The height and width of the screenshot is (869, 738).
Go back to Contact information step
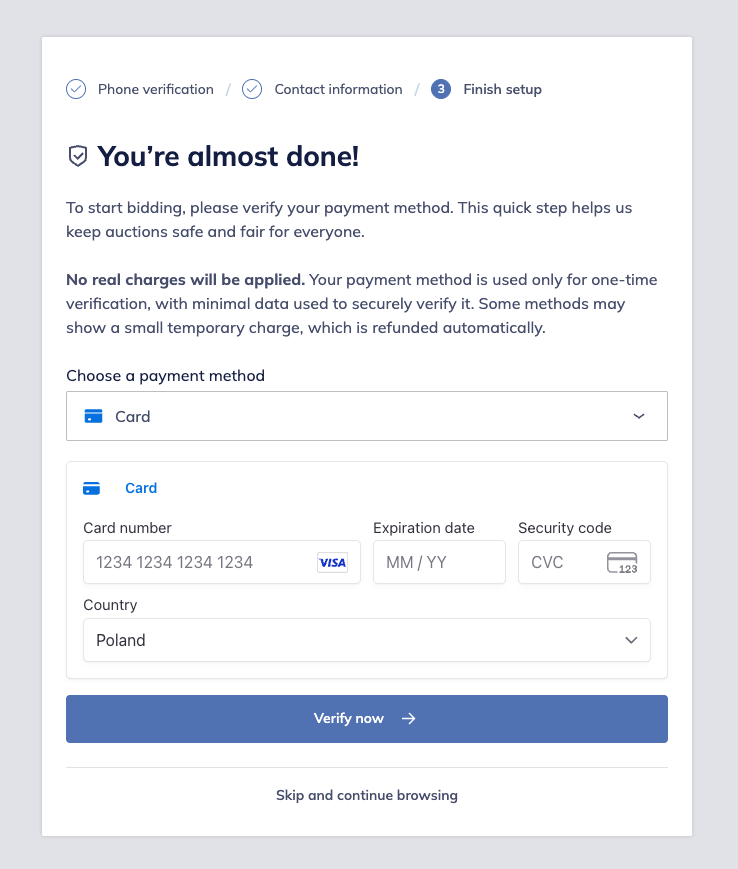[338, 89]
